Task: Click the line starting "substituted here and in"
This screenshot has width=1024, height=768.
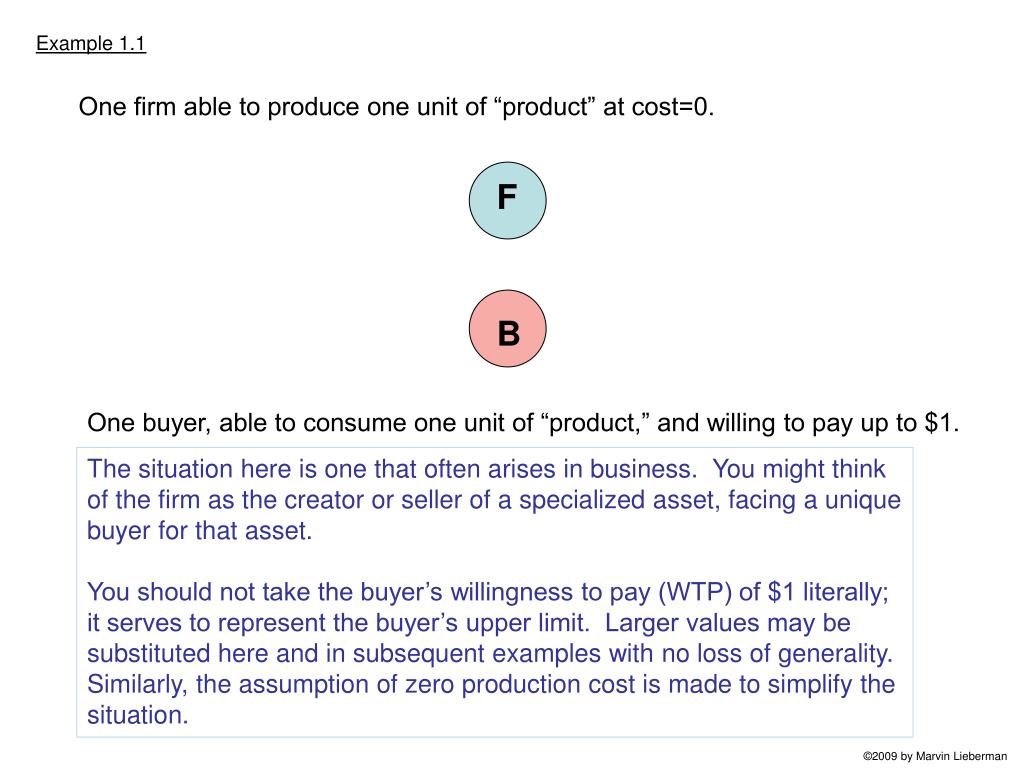Action: [490, 654]
